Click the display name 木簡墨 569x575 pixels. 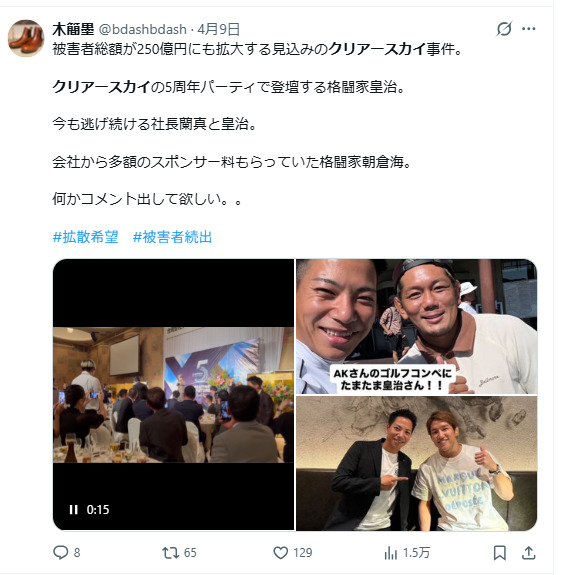(73, 29)
